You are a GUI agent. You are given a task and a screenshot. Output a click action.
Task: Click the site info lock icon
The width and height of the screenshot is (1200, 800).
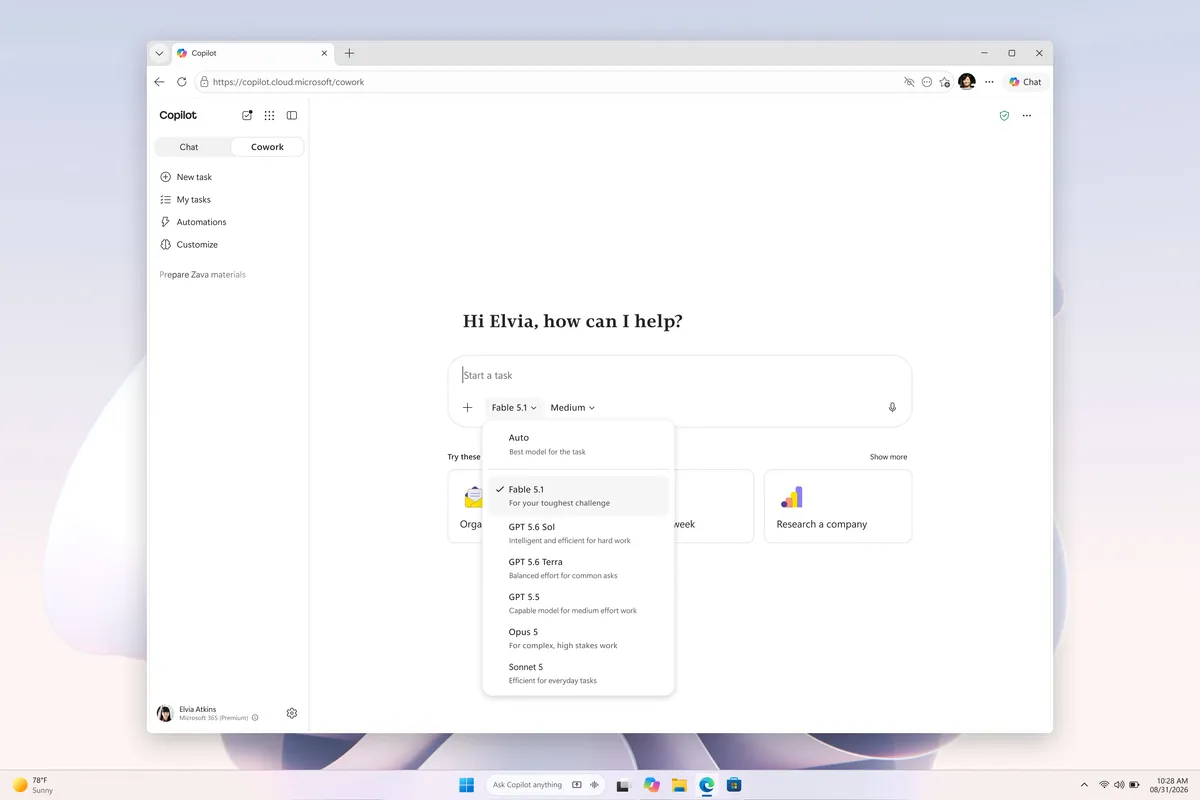tap(204, 82)
